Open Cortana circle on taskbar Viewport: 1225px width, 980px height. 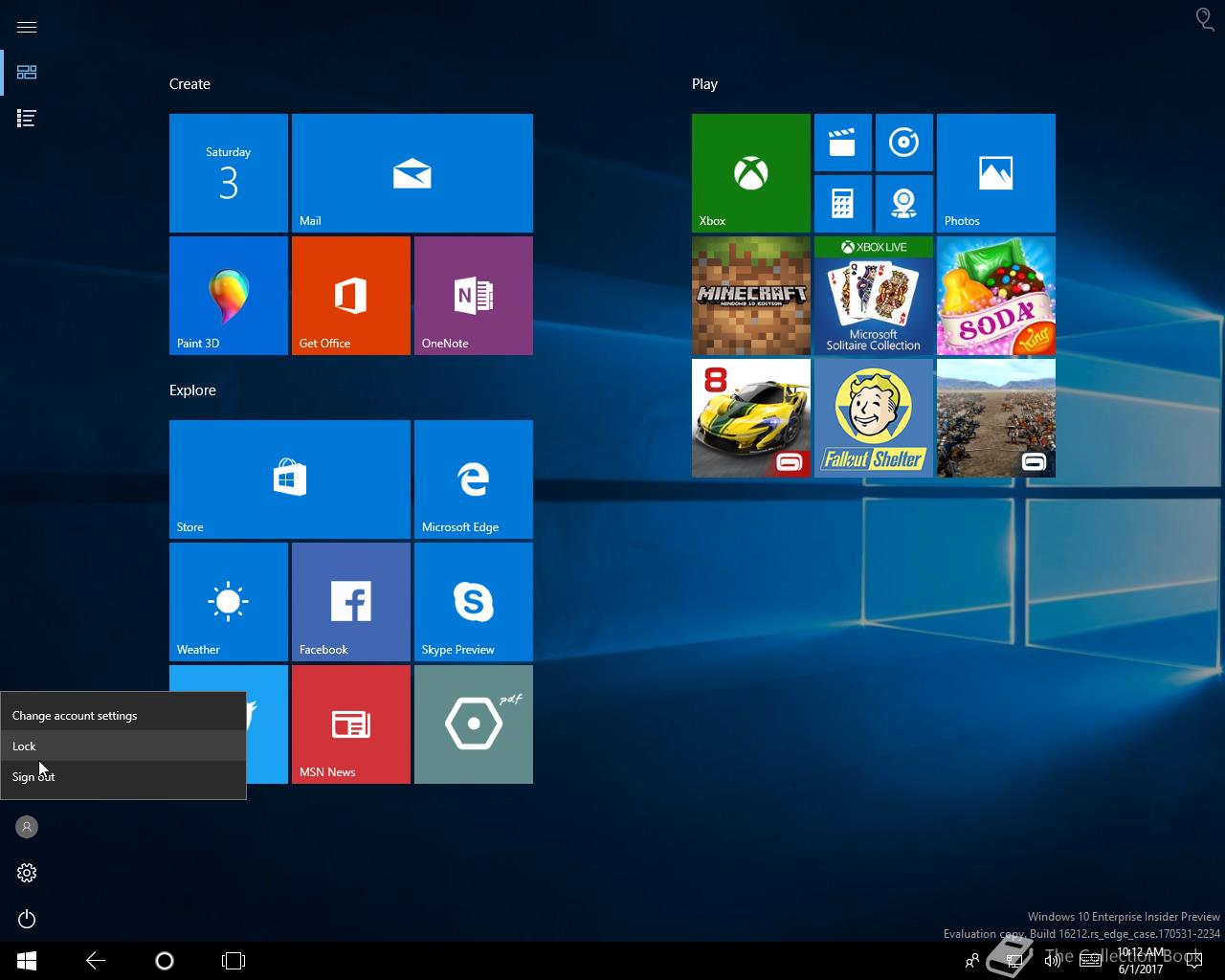tap(165, 961)
